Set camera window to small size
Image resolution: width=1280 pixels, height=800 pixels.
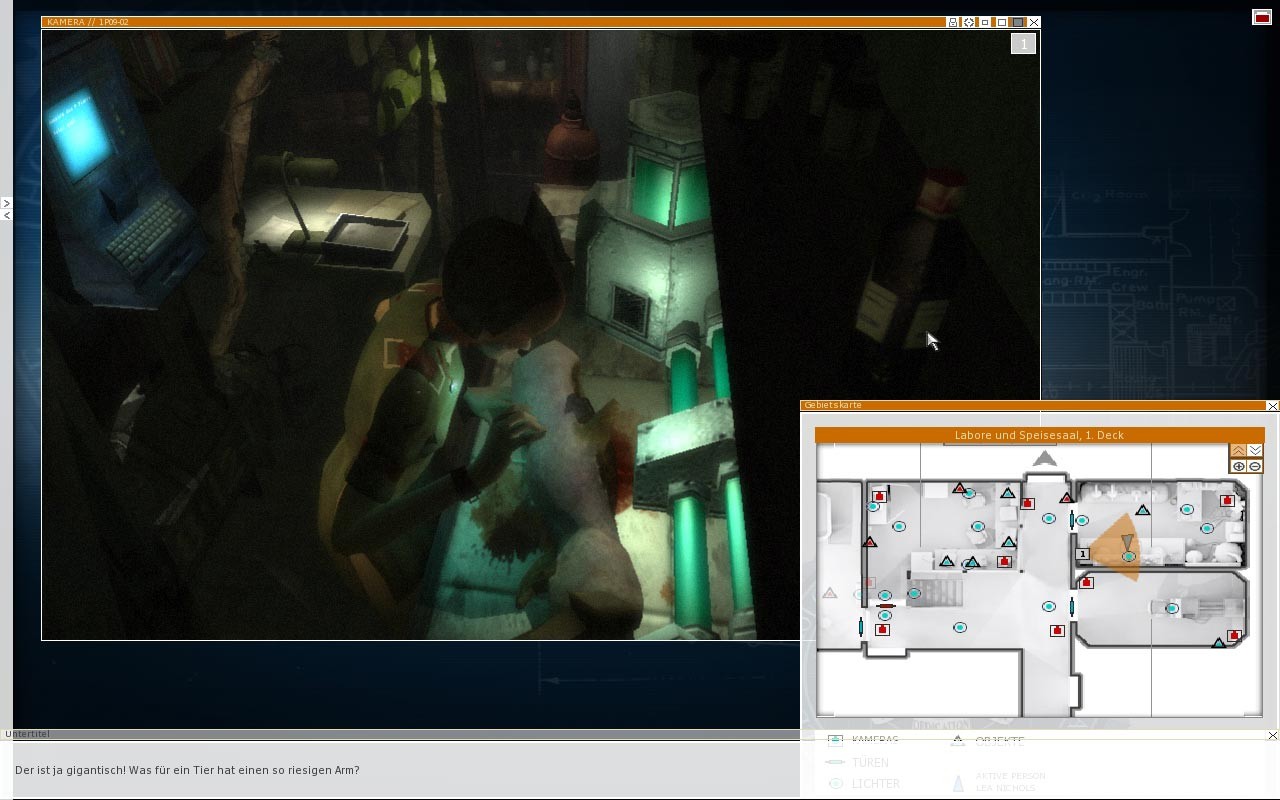click(985, 22)
